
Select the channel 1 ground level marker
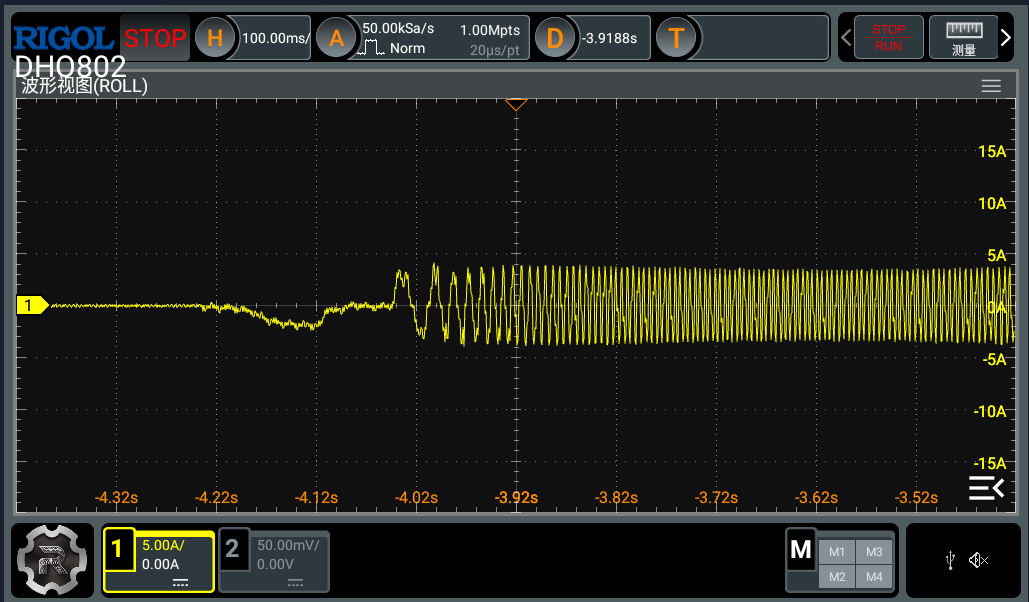(x=32, y=305)
